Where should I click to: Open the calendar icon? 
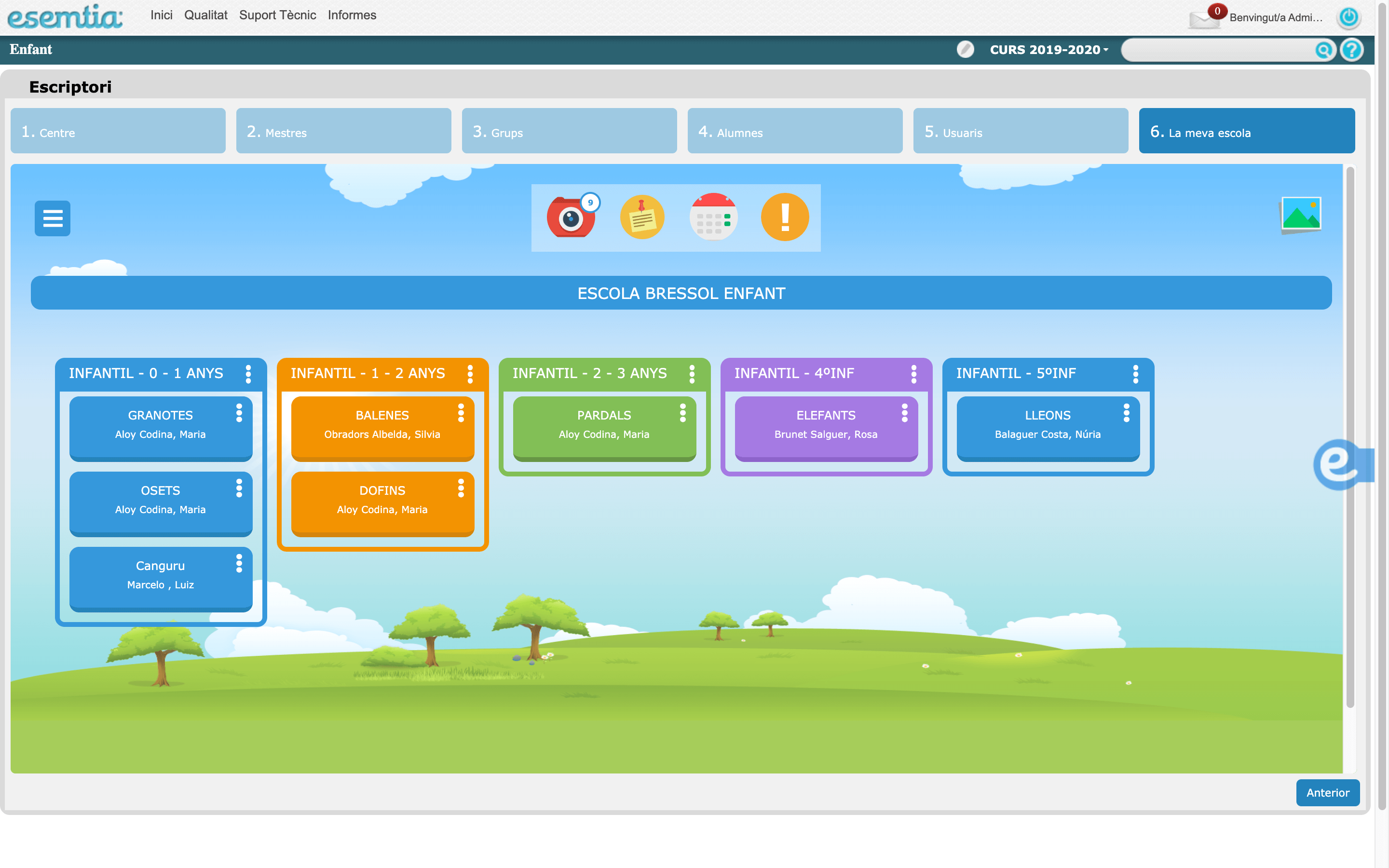coord(713,217)
